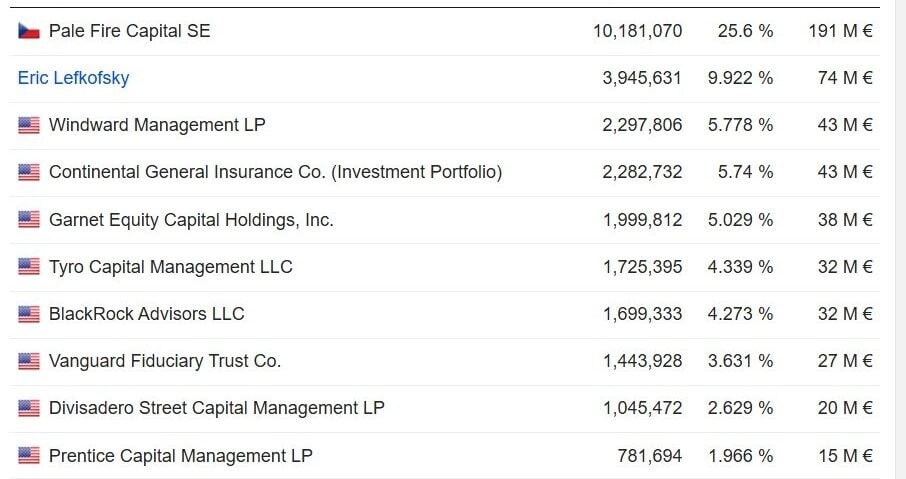Click the flag icon next to Continental General Insurance
The width and height of the screenshot is (906, 479).
[x=29, y=172]
